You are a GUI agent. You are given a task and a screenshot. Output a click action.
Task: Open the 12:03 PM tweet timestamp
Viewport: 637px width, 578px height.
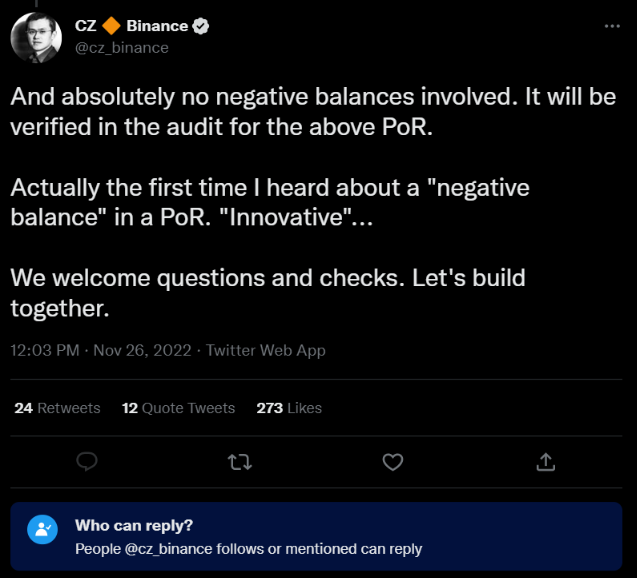46,351
